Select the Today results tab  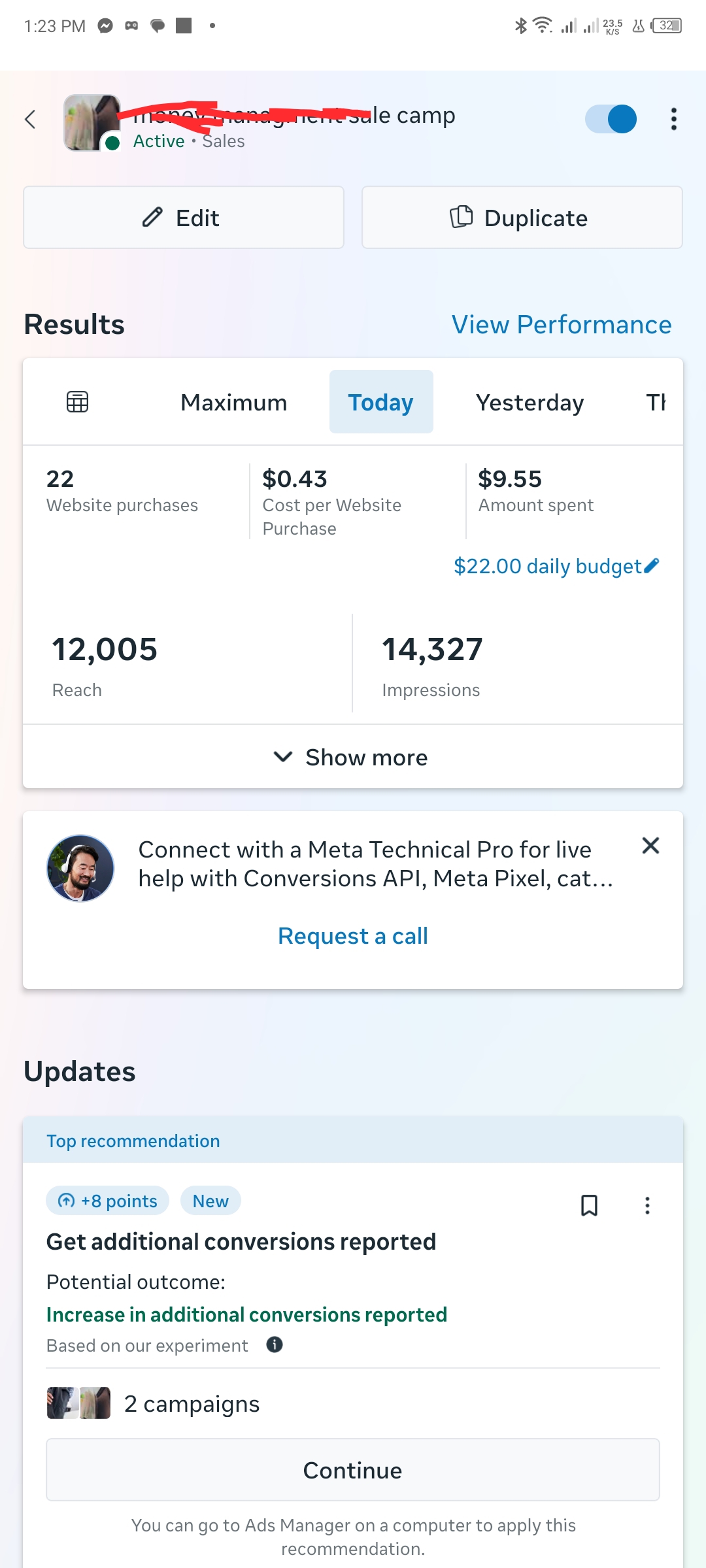380,403
